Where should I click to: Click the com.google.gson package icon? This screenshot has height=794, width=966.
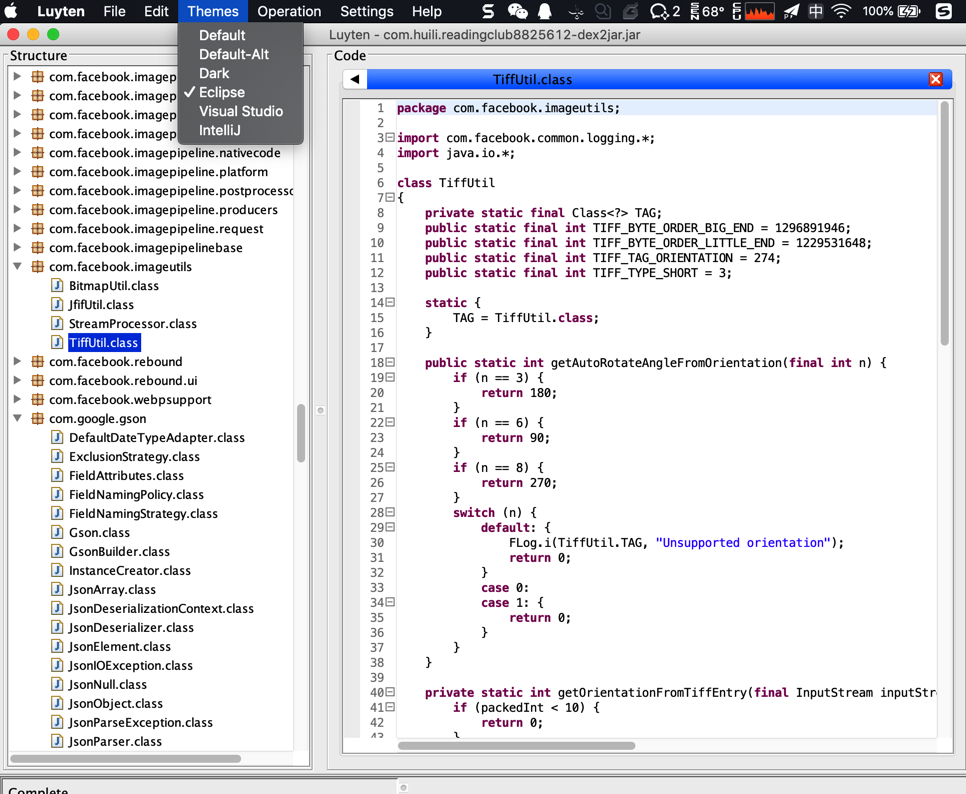pos(38,418)
